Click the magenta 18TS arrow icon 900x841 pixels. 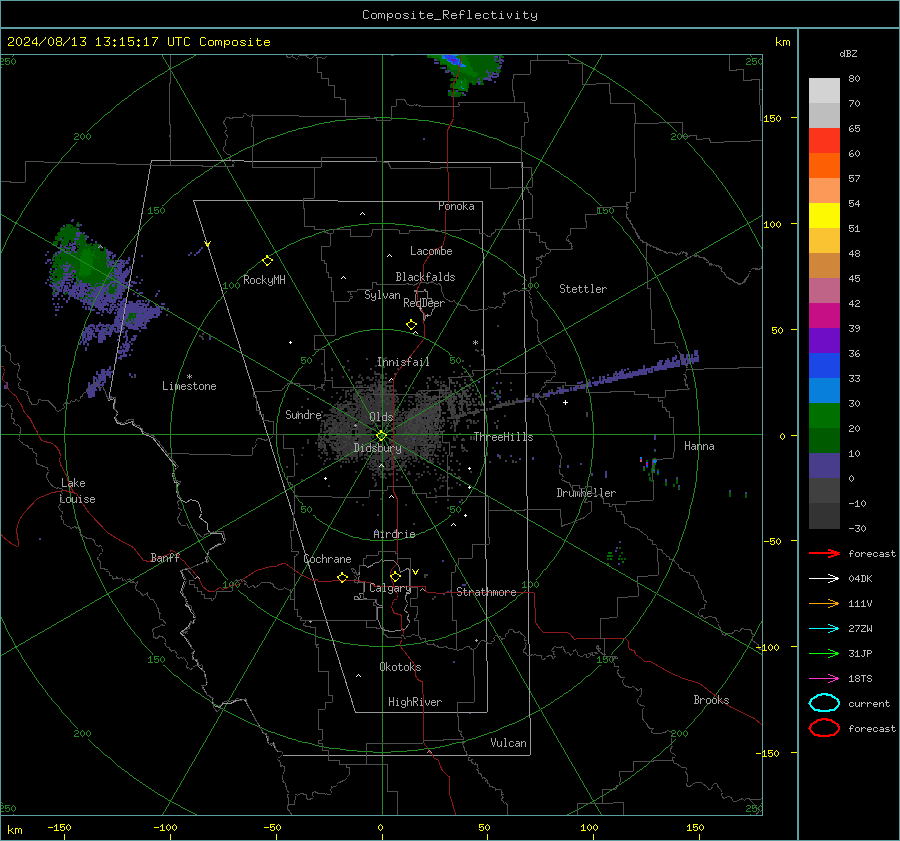(x=824, y=679)
